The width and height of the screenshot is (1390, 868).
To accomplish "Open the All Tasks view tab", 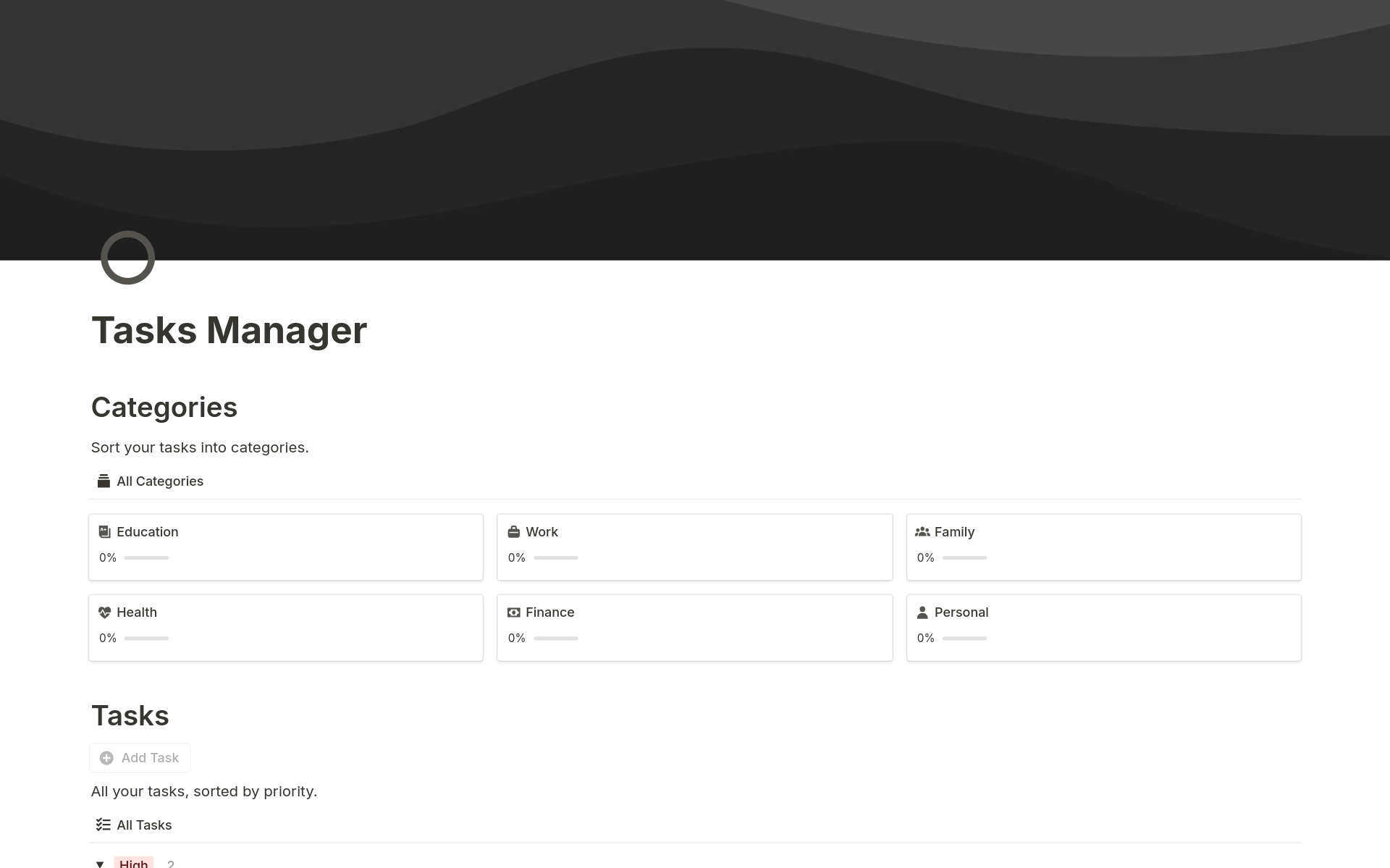I will tap(144, 825).
